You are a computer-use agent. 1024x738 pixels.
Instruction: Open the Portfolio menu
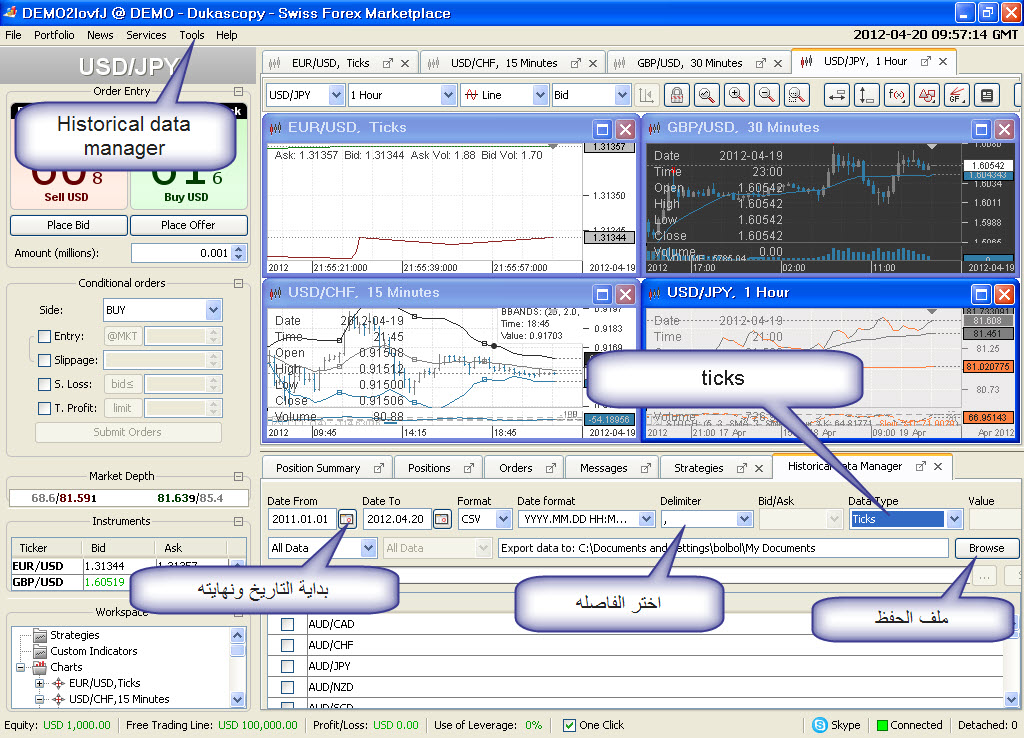click(x=54, y=35)
